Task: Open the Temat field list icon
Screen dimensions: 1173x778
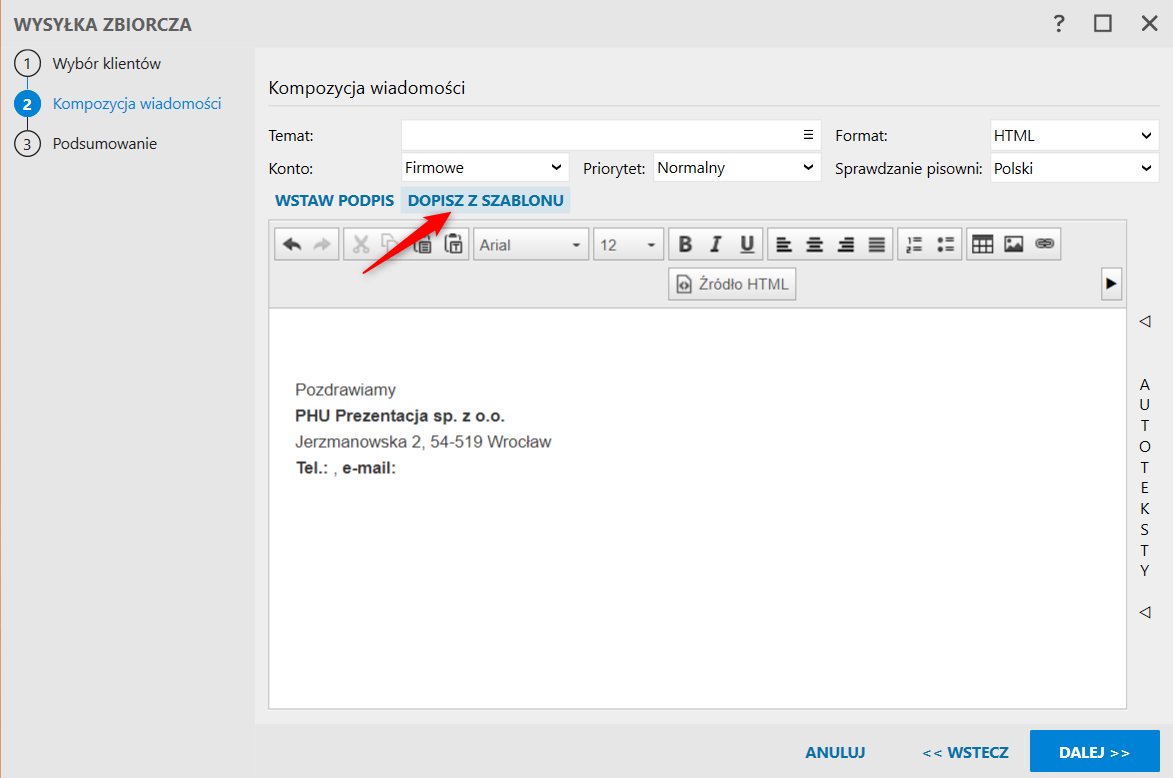Action: [x=808, y=135]
